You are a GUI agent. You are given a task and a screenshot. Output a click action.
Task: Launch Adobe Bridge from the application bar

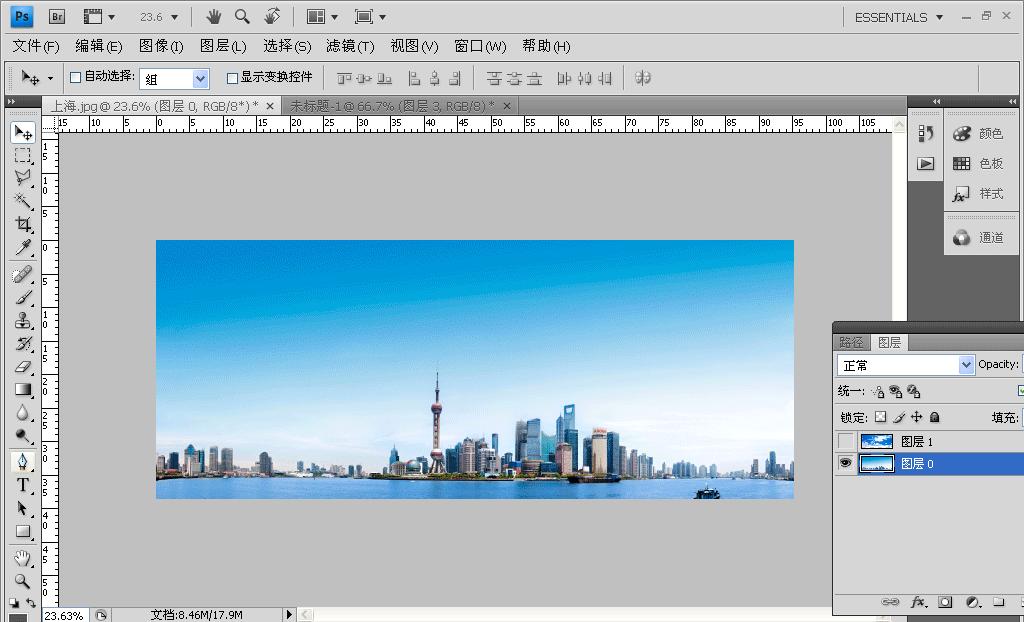57,16
